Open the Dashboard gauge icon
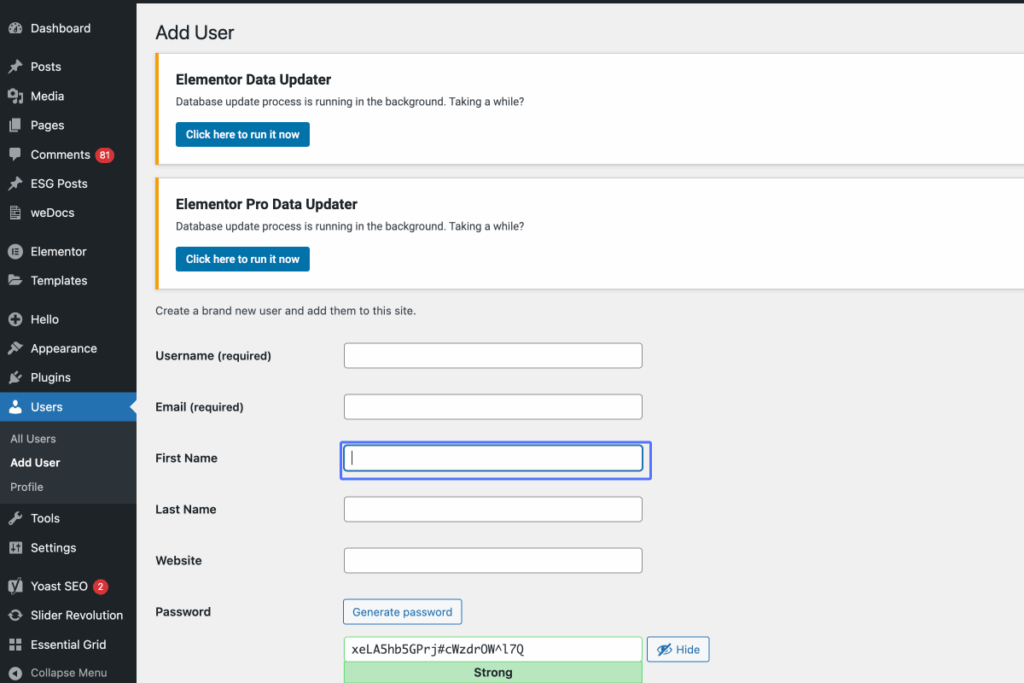Viewport: 1024px width, 683px height. [x=16, y=28]
